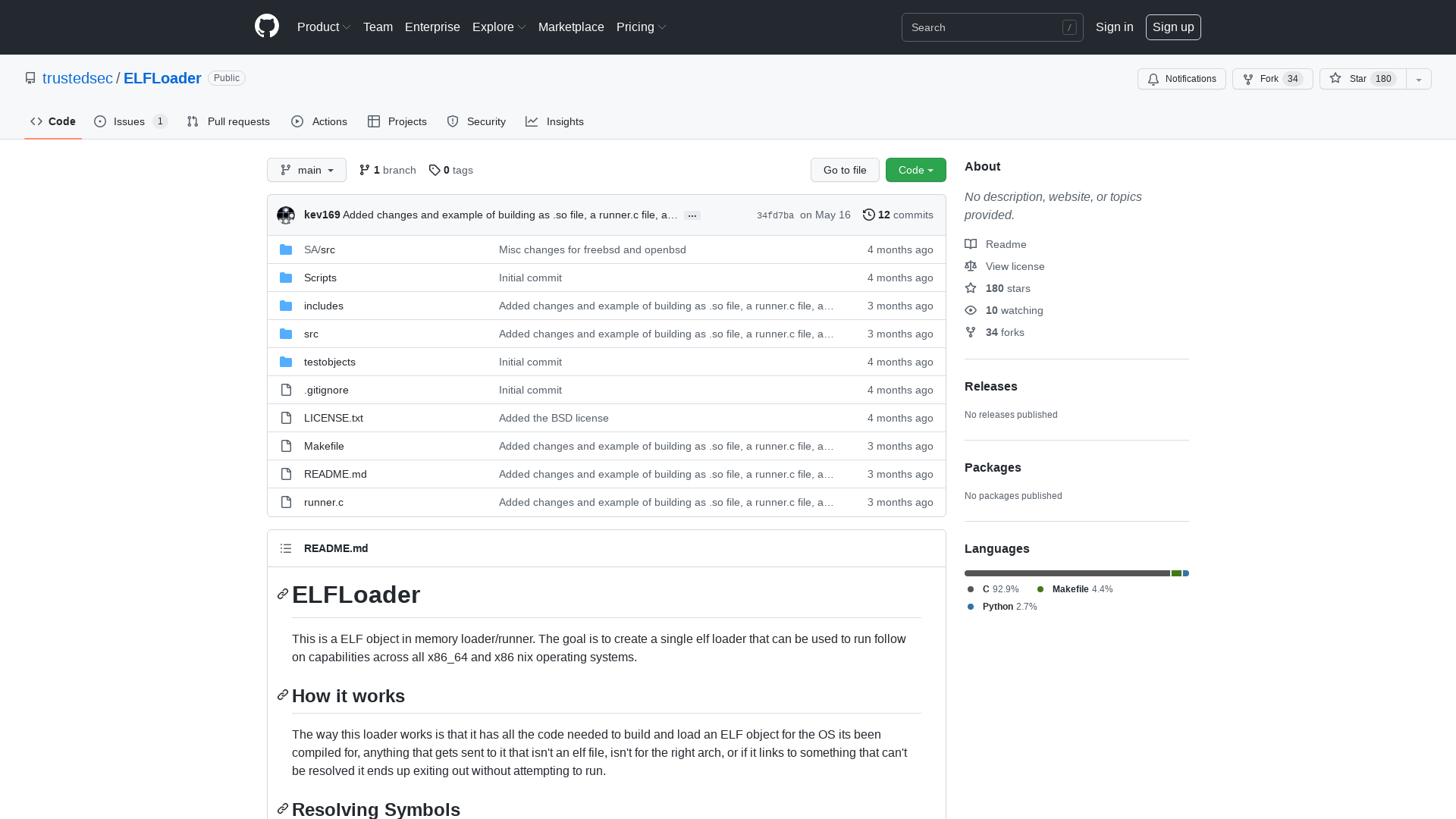Expand the Product menu

tap(324, 27)
